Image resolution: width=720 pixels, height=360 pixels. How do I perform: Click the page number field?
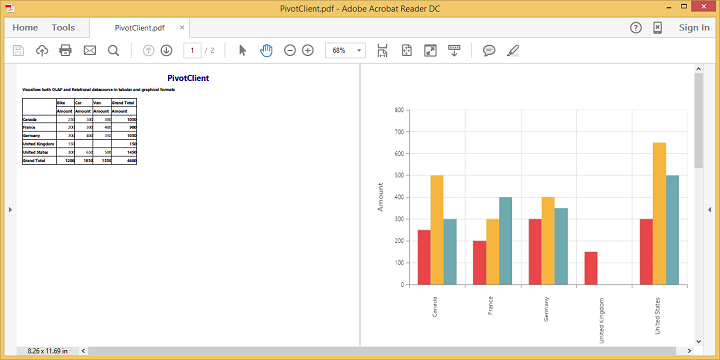pyautogui.click(x=192, y=51)
